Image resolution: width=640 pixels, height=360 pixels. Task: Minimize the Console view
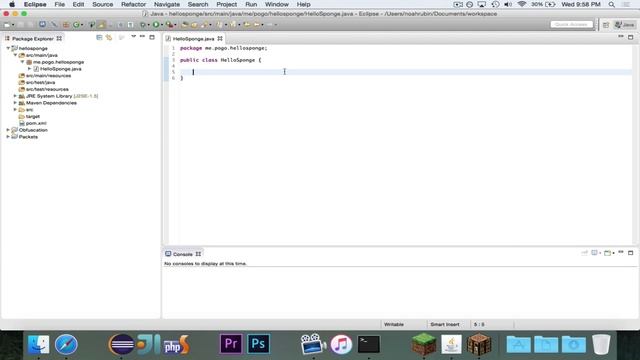(620, 253)
